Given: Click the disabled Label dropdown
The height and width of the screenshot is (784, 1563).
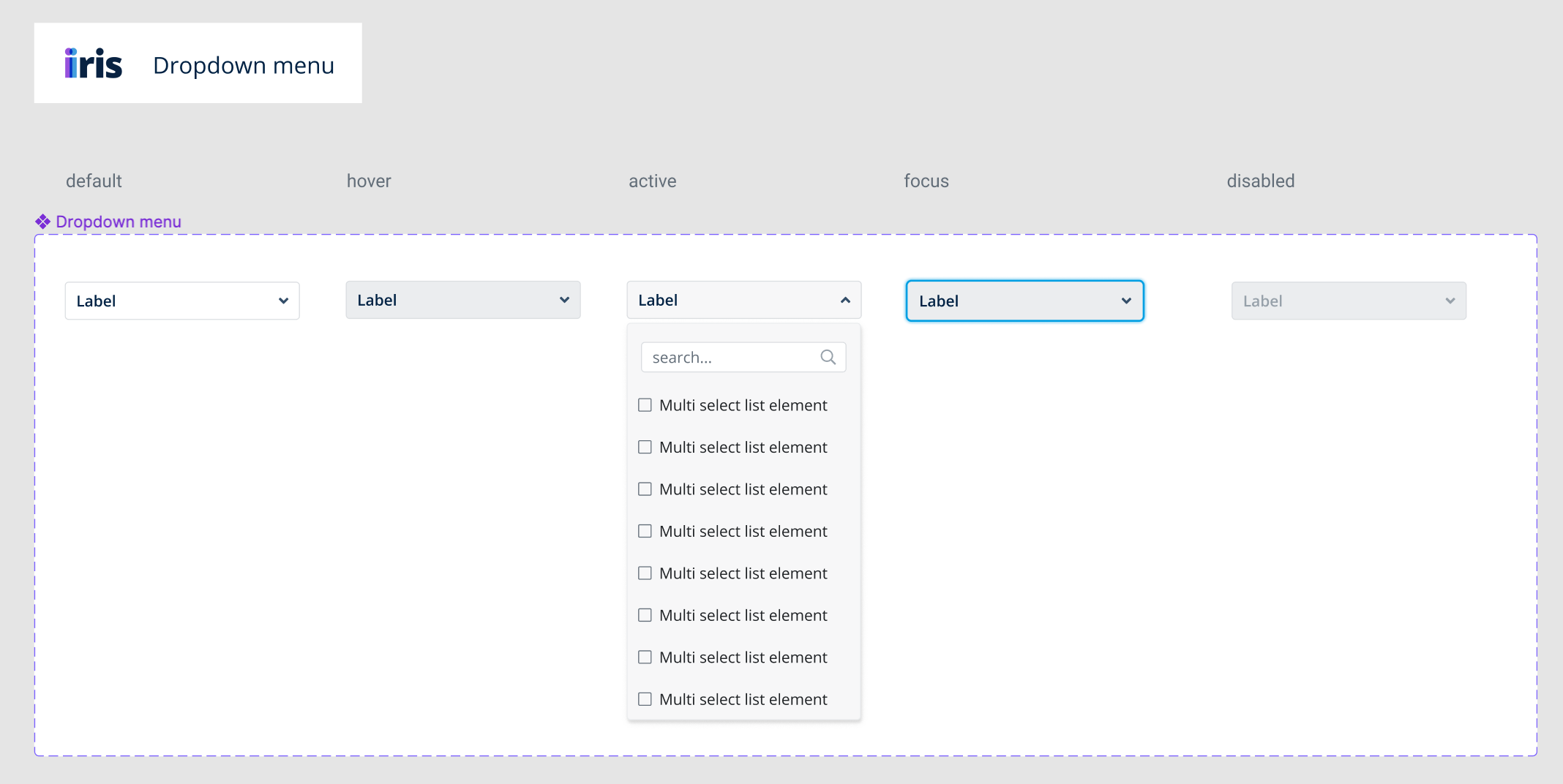Looking at the screenshot, I should (x=1349, y=301).
